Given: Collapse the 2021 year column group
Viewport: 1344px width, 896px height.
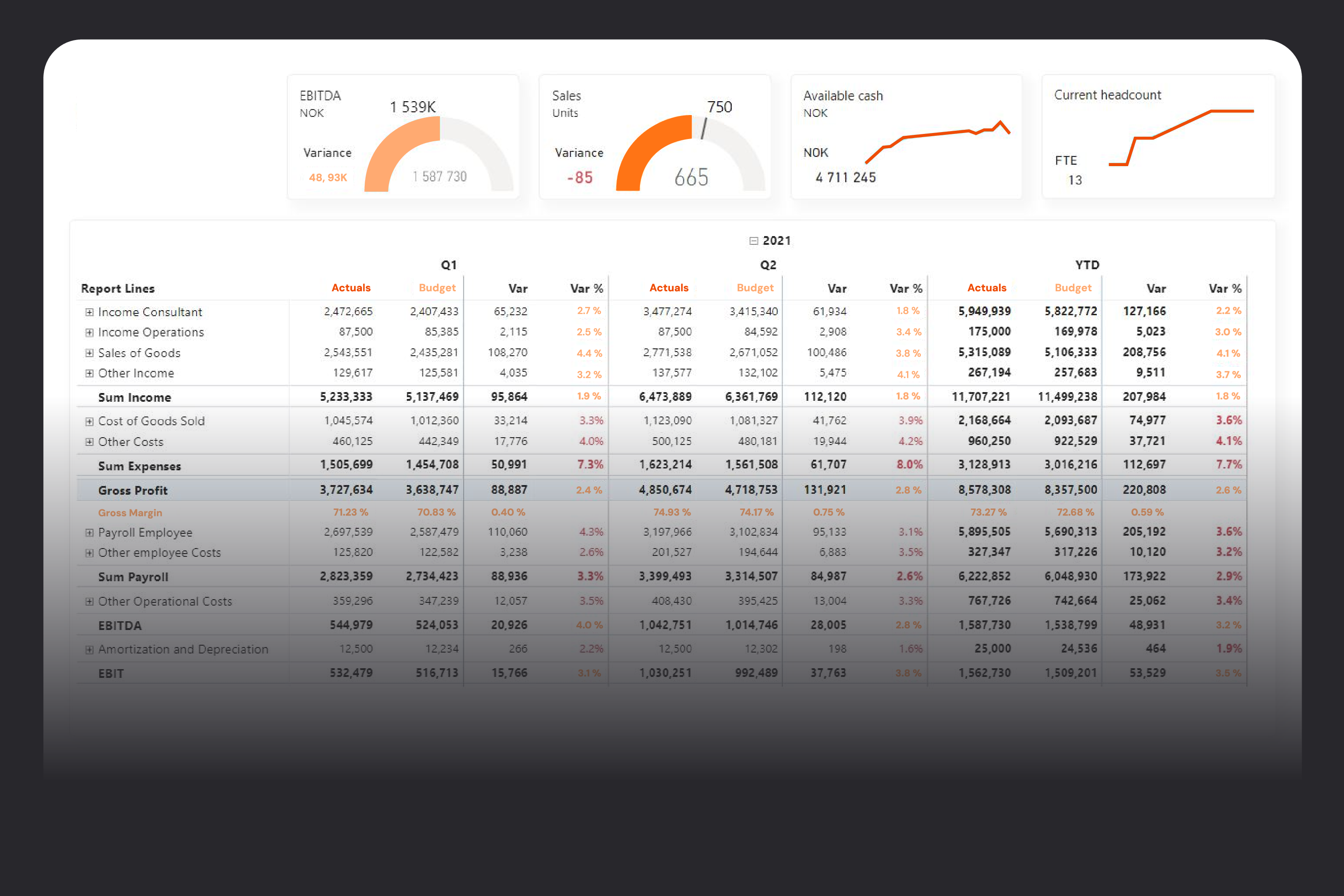Looking at the screenshot, I should coord(753,241).
